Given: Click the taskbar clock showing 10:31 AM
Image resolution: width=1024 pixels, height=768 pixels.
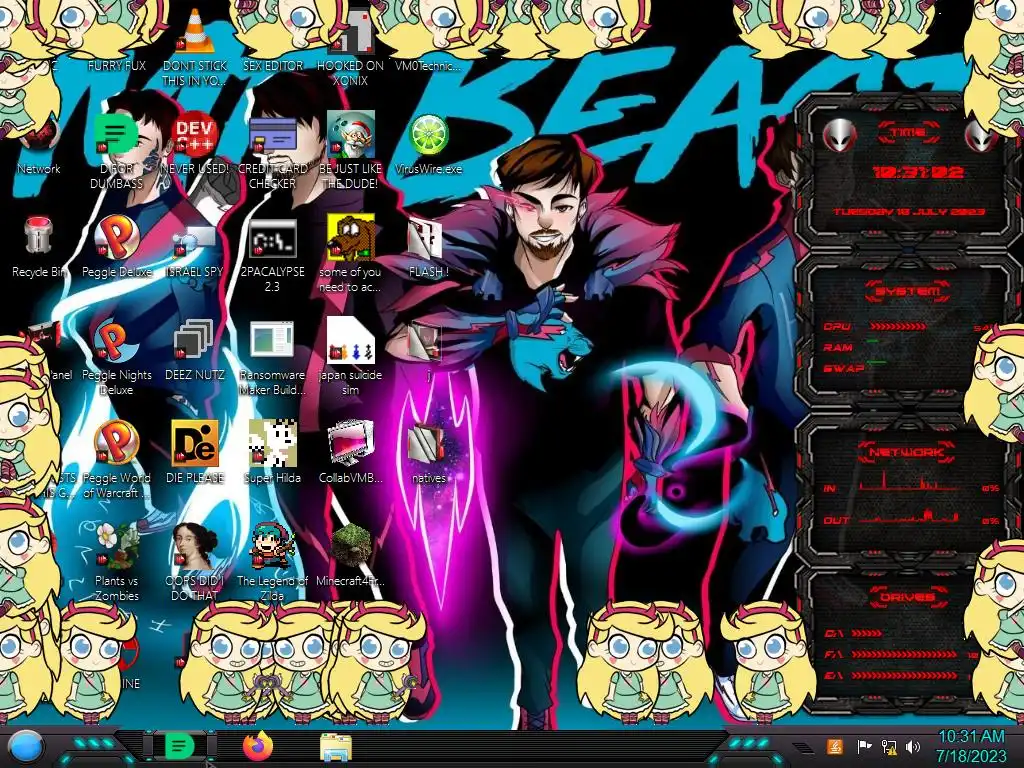Looking at the screenshot, I should point(970,746).
